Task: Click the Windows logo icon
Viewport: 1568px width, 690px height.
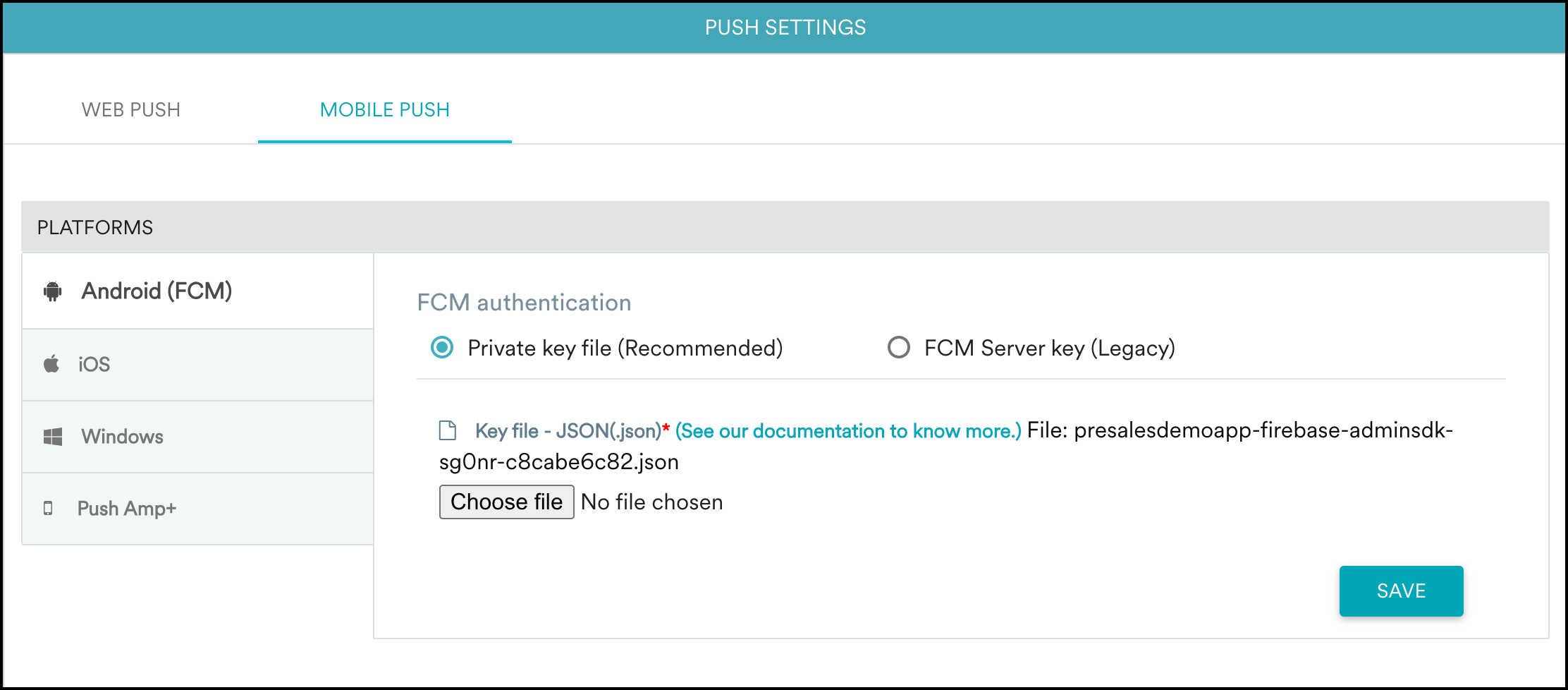Action: (x=53, y=437)
